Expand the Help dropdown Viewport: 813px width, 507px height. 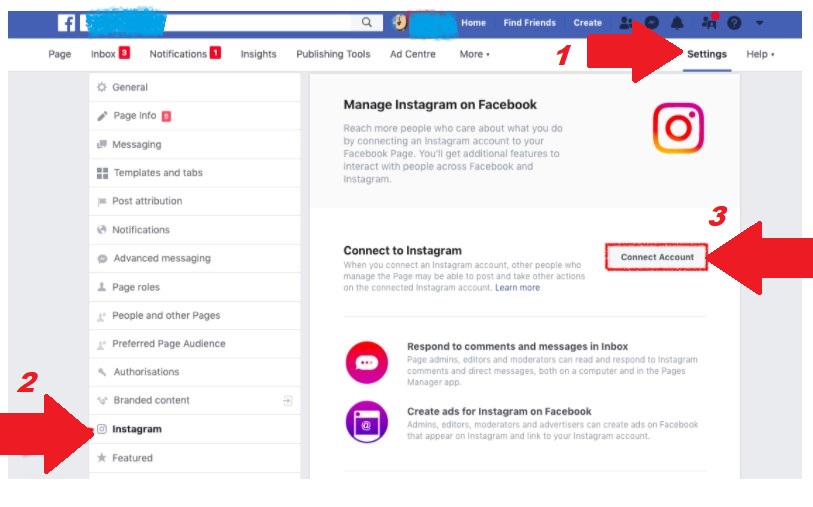coord(760,54)
